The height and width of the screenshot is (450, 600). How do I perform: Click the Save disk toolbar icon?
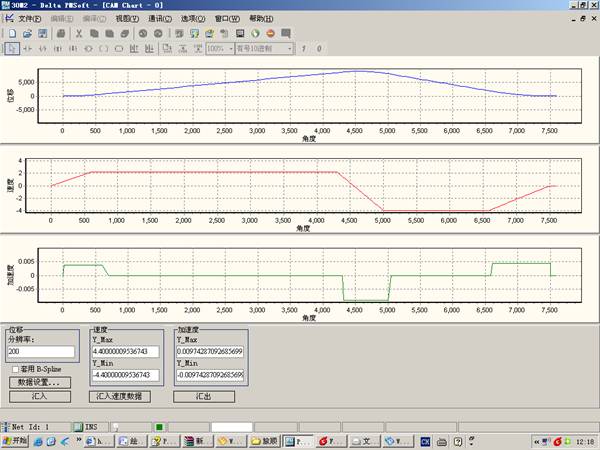coord(43,33)
